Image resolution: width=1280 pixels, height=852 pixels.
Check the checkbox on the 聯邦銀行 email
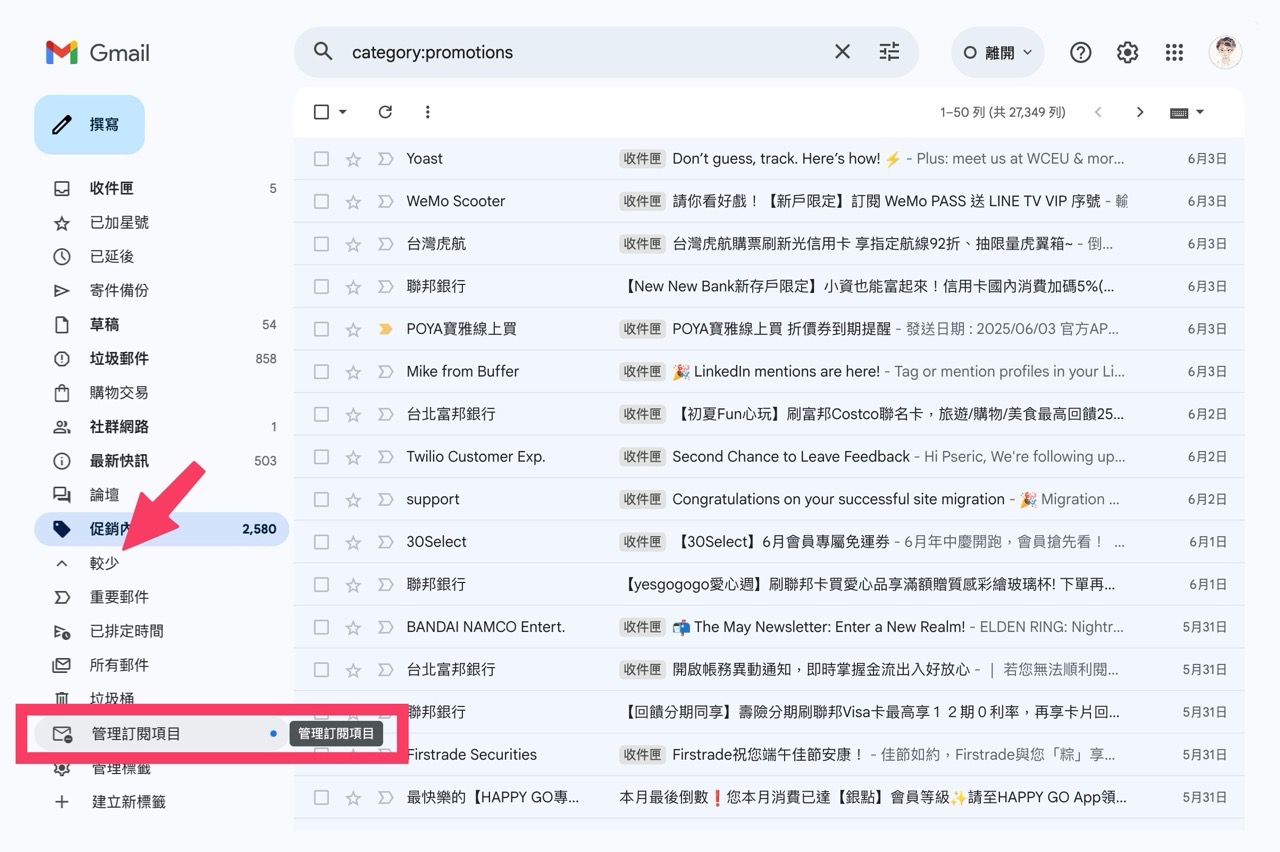pos(320,286)
